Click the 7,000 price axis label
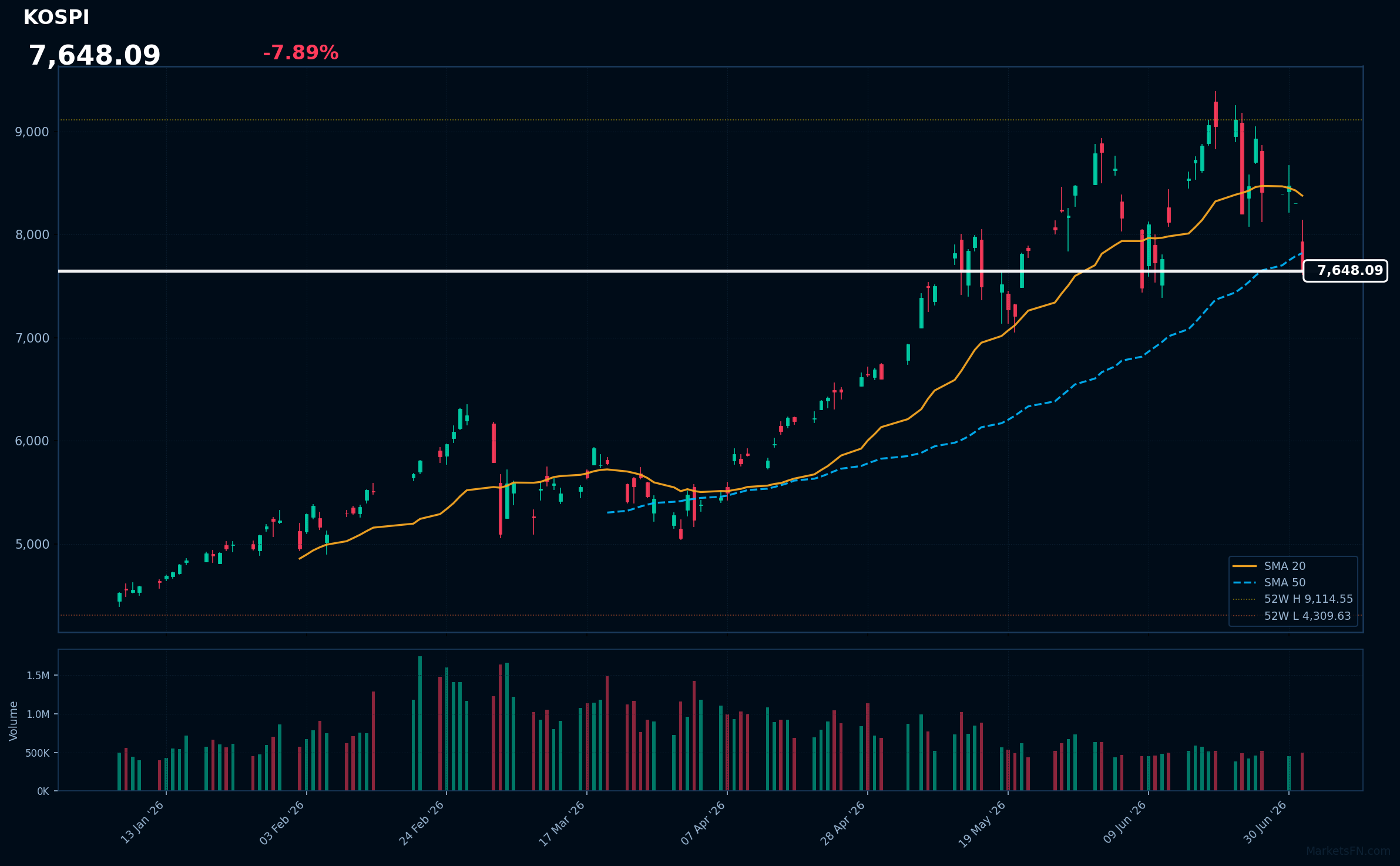 click(32, 338)
